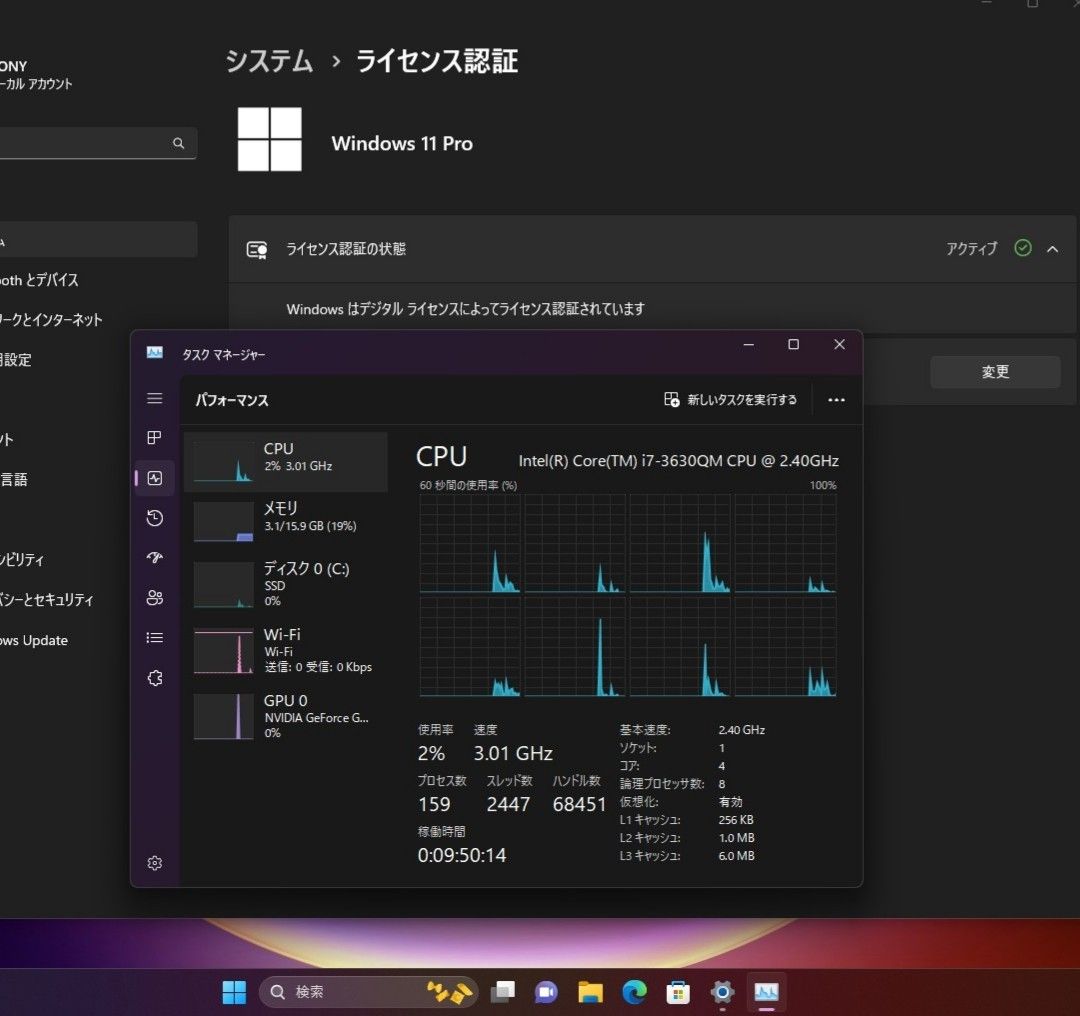Click the アクティブ status text

971,249
